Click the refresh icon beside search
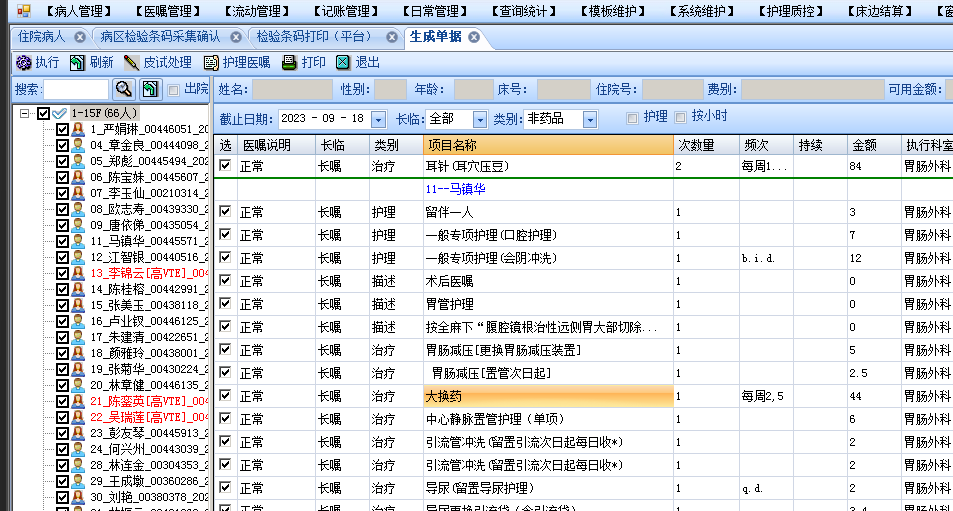This screenshot has width=953, height=511. (x=150, y=89)
